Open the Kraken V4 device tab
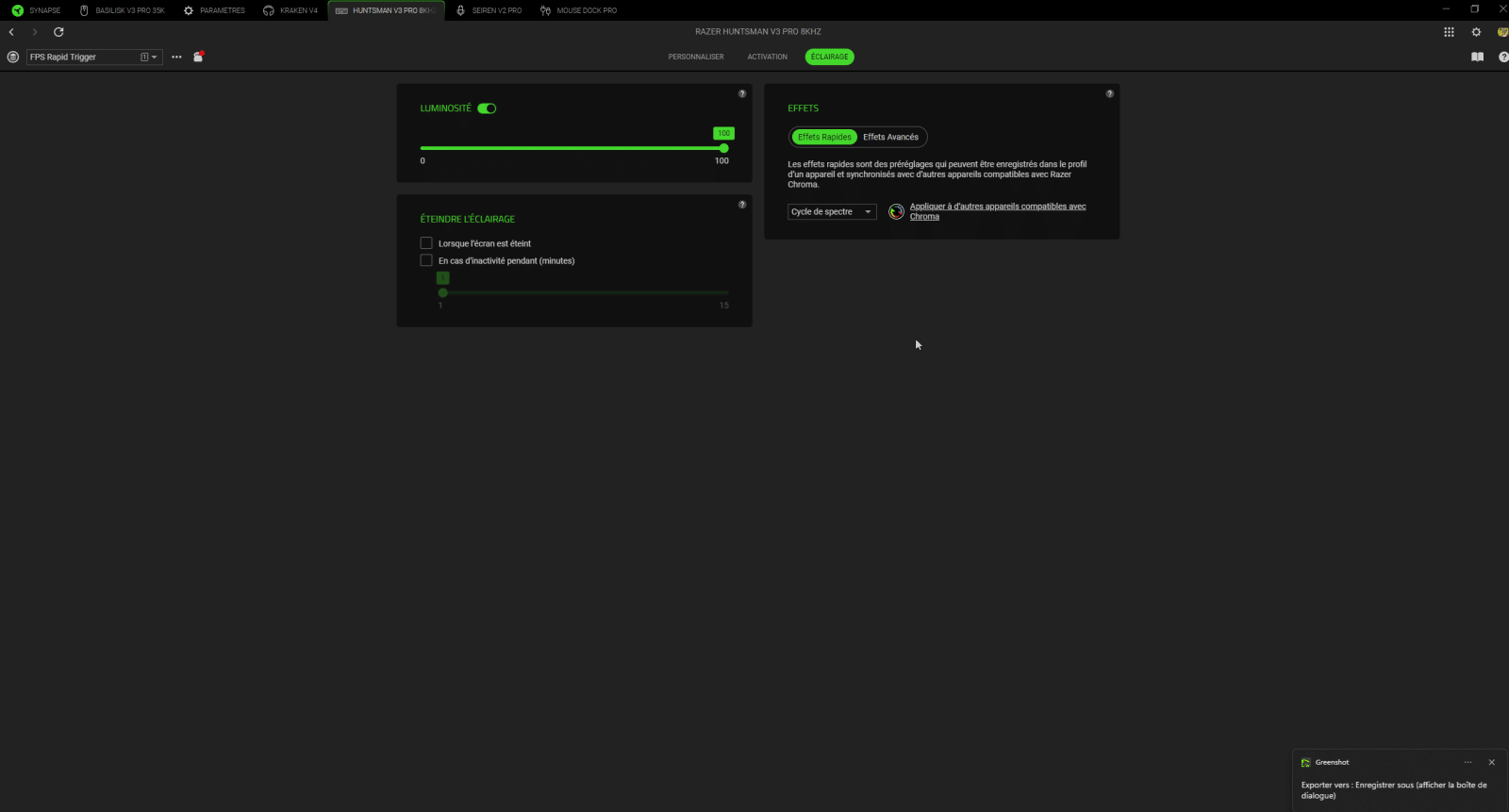Viewport: 1509px width, 812px height. 290,10
